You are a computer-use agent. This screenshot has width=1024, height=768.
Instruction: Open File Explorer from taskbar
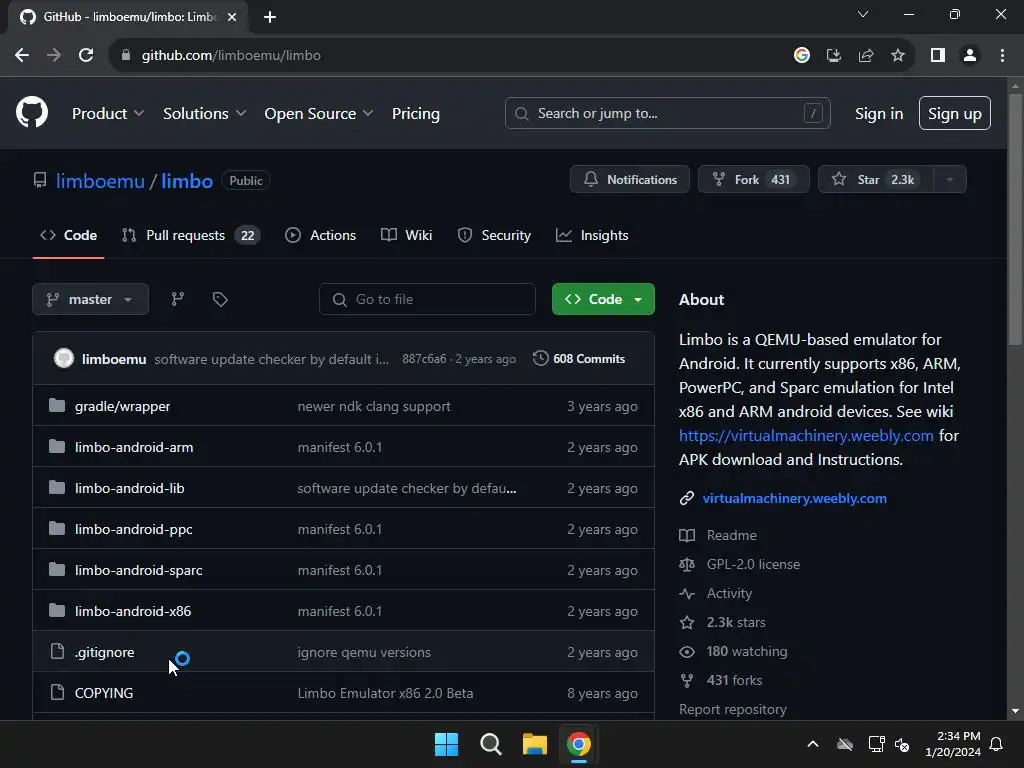[x=535, y=744]
